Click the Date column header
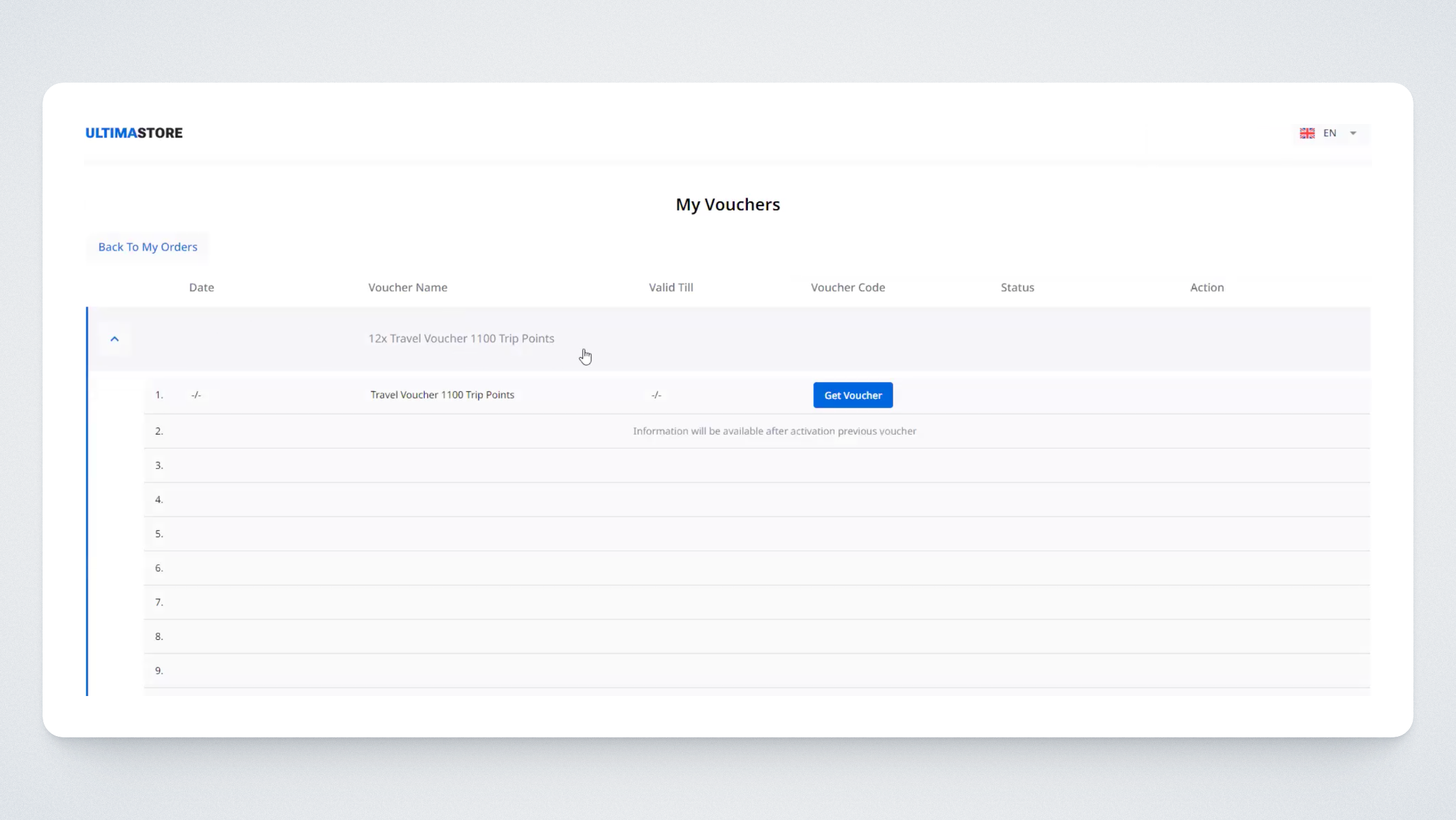This screenshot has height=820, width=1456. (201, 287)
